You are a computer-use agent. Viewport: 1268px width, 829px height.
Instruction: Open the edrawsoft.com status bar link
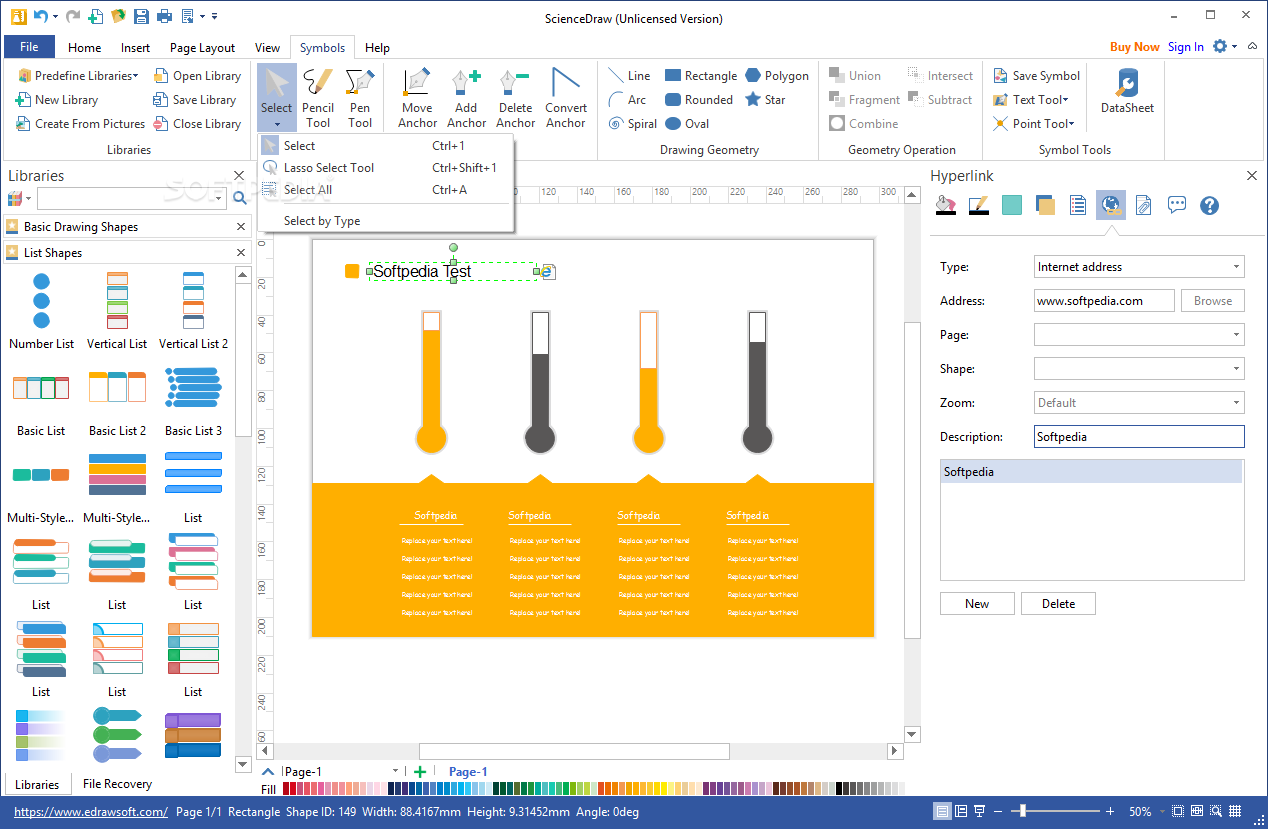[91, 812]
